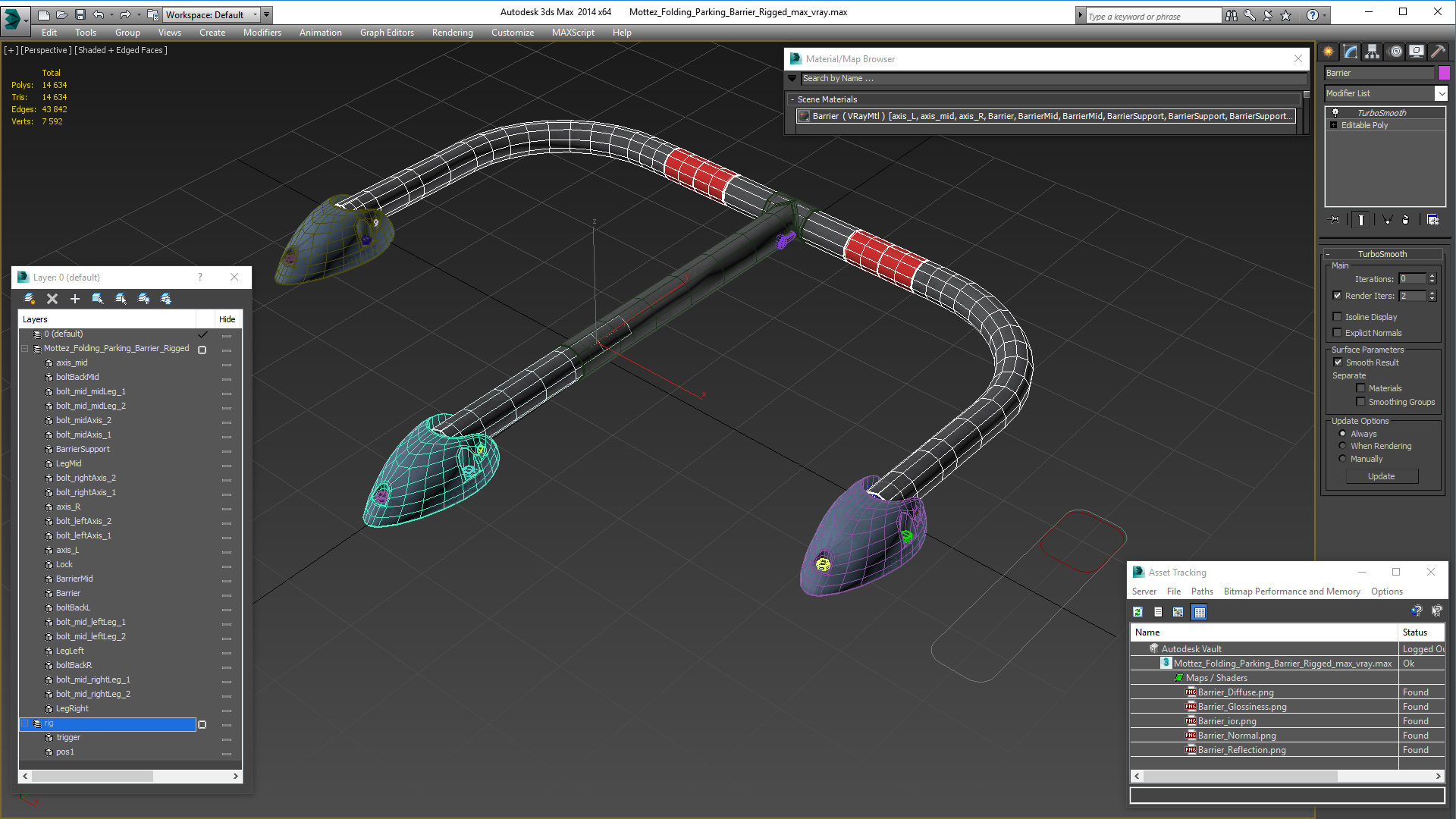This screenshot has width=1456, height=819.
Task: Toggle the TurboSmooth lightbulb in modifier stack
Action: click(1335, 112)
